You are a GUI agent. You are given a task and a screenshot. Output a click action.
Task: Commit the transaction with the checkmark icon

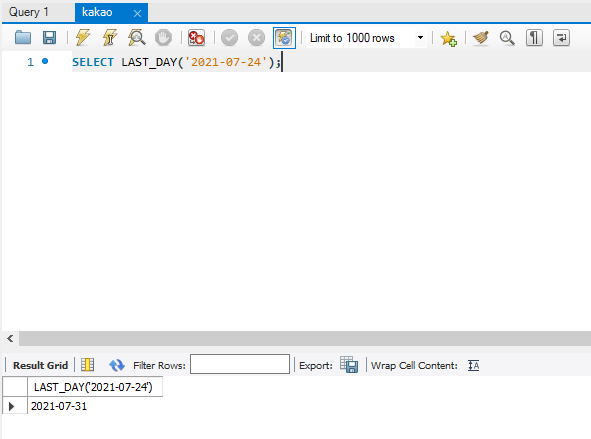click(229, 38)
